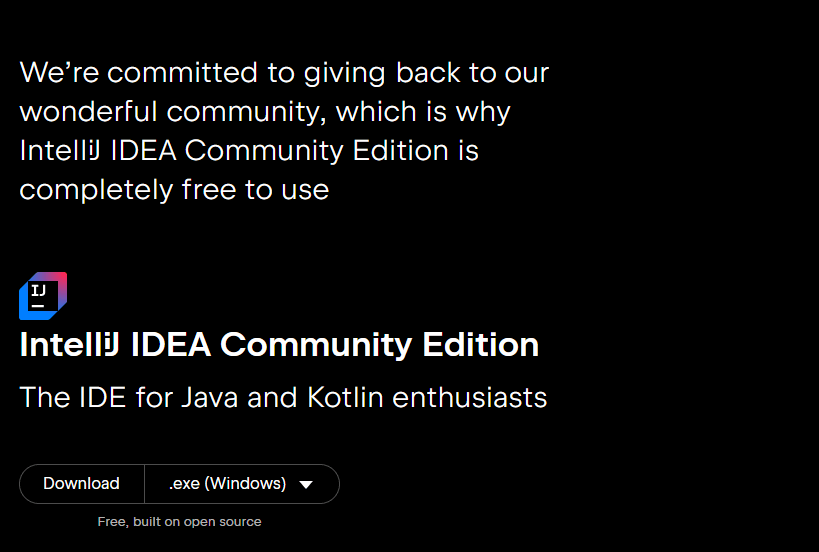Click the "The IDE for Java and Kotlin enthusiasts" subtitle

pyautogui.click(x=283, y=398)
